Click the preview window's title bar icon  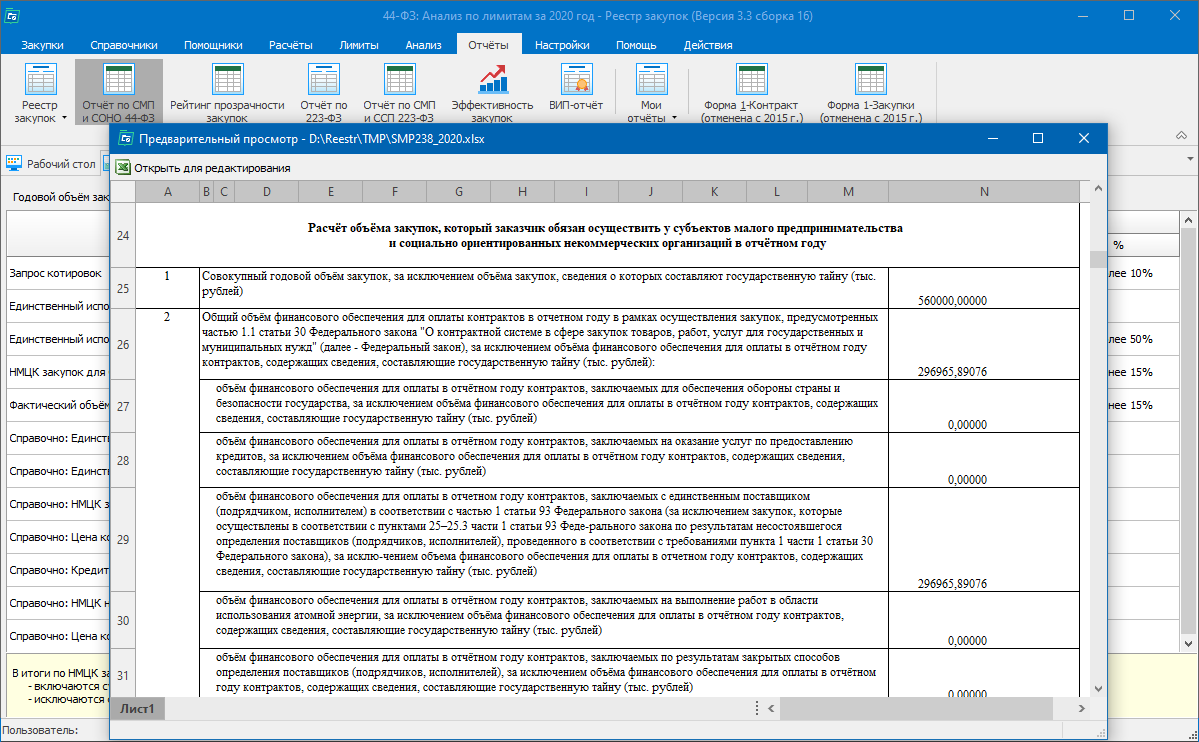point(125,138)
